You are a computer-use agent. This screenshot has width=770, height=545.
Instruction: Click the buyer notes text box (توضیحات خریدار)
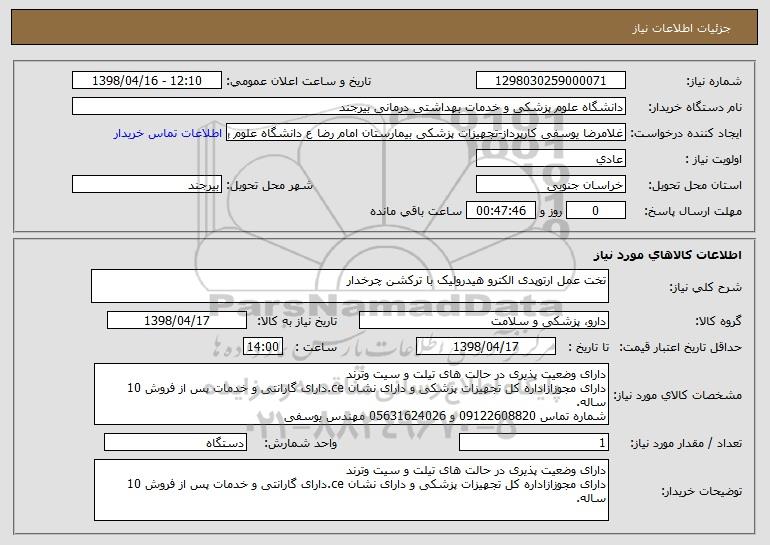[351, 490]
